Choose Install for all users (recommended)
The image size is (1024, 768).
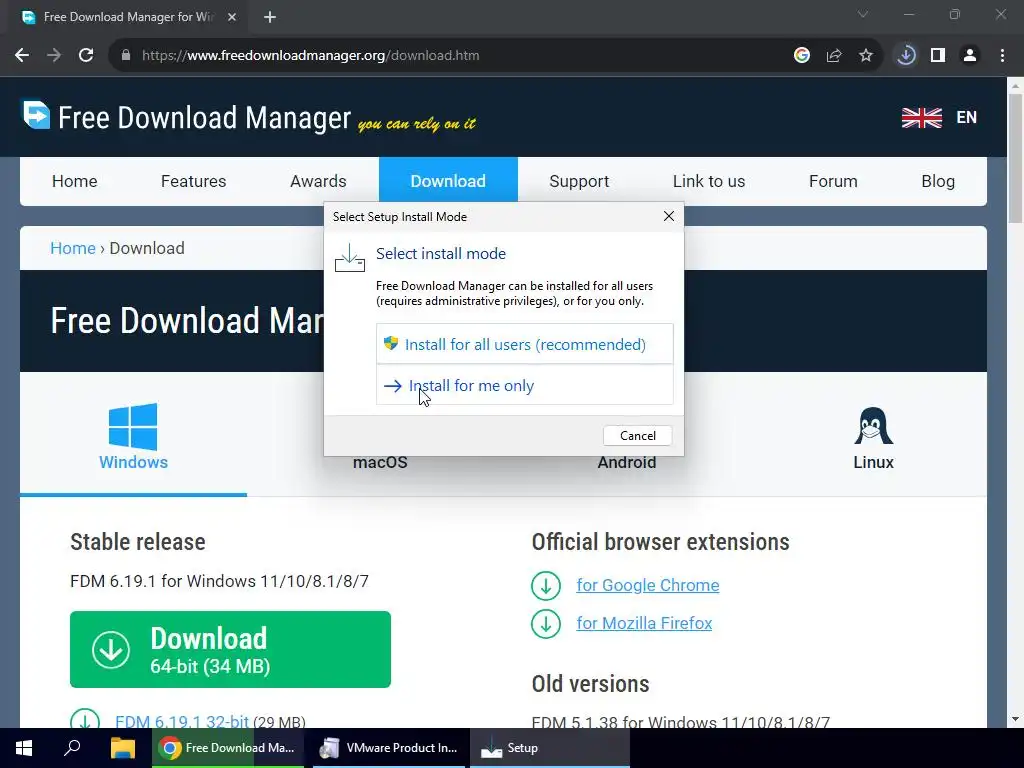[x=524, y=344]
